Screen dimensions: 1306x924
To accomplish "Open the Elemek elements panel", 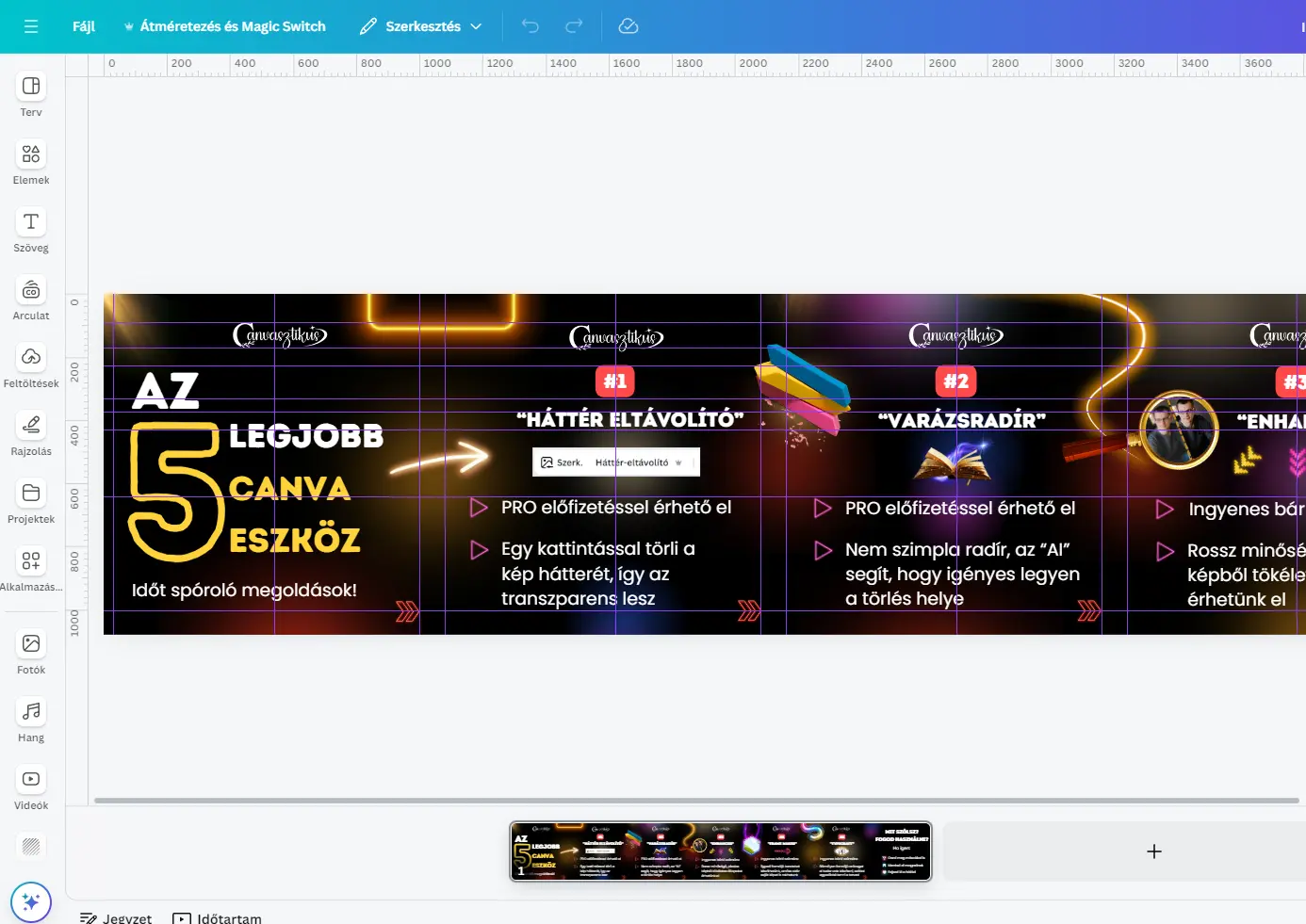I will [x=31, y=163].
